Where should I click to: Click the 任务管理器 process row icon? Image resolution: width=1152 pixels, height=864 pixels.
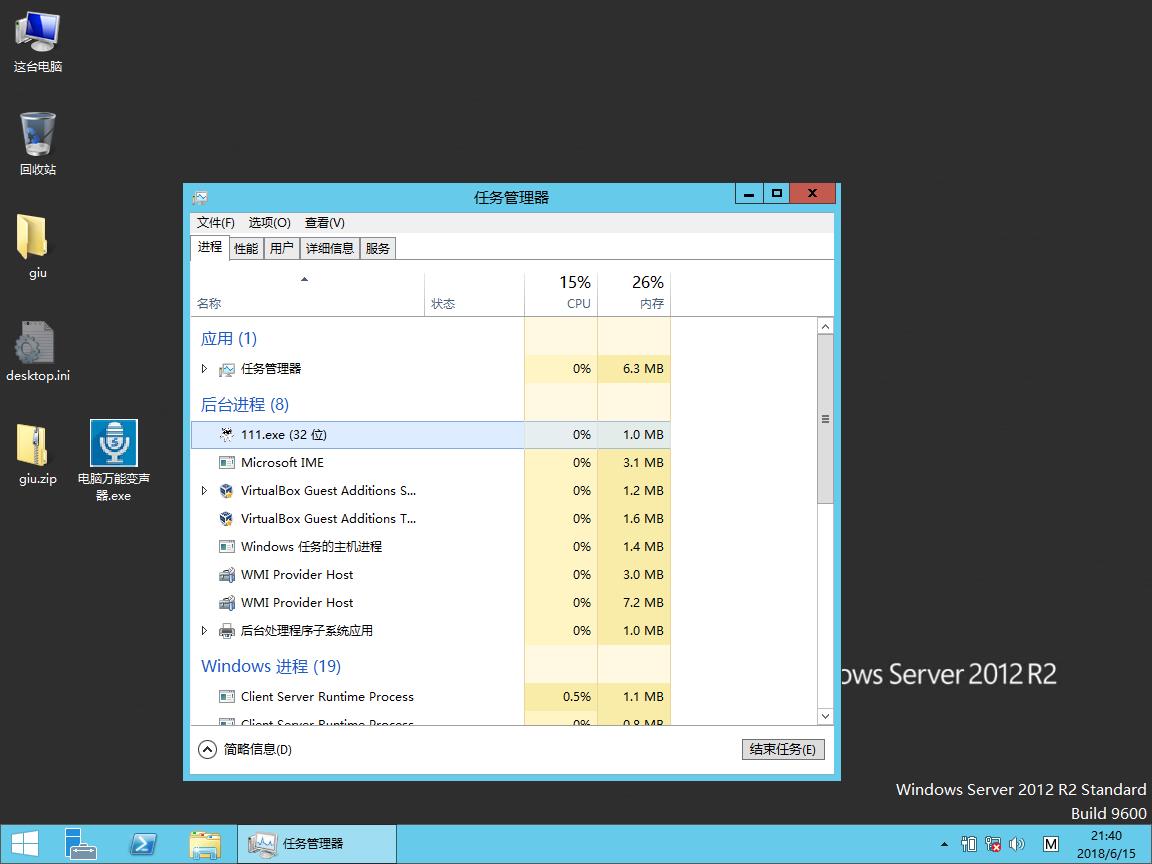click(x=227, y=369)
